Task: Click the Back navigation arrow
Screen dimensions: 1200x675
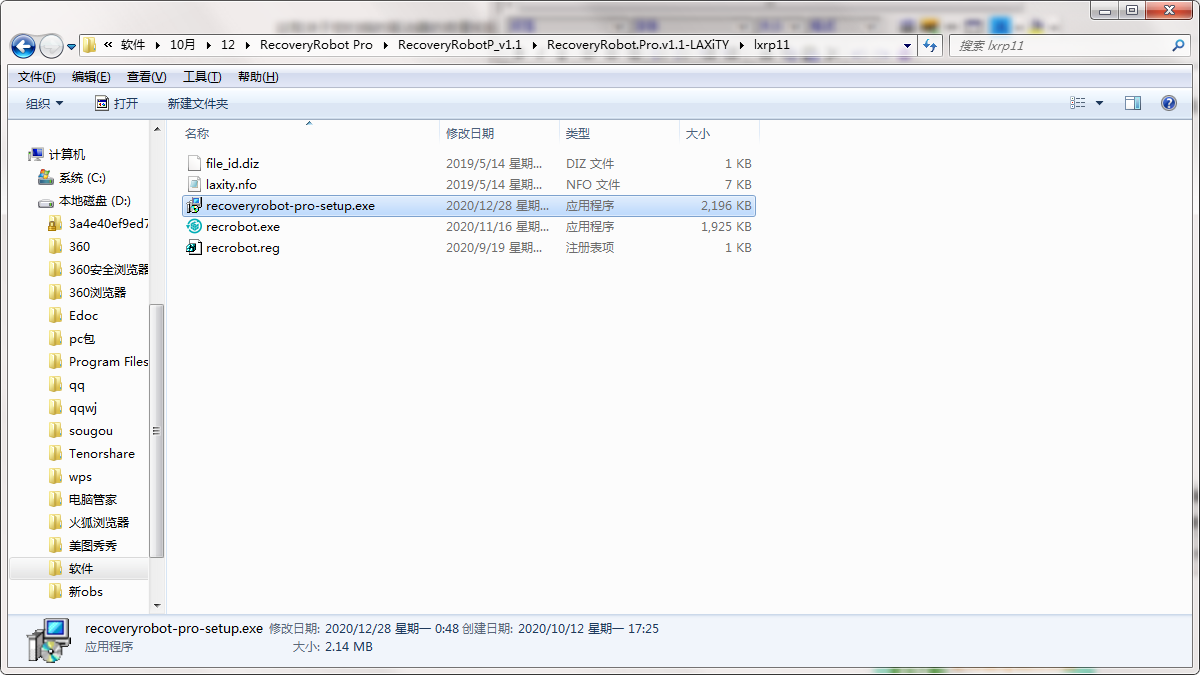Action: (x=23, y=46)
